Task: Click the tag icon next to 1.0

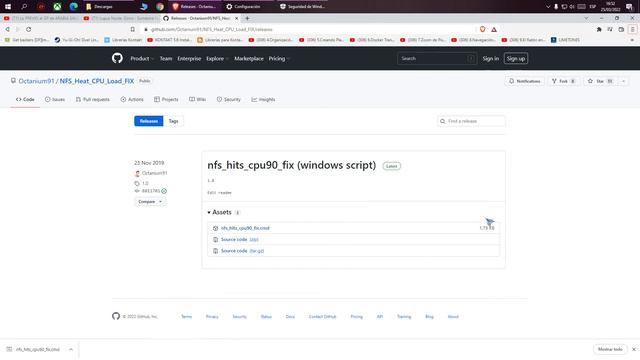Action: tap(137, 183)
